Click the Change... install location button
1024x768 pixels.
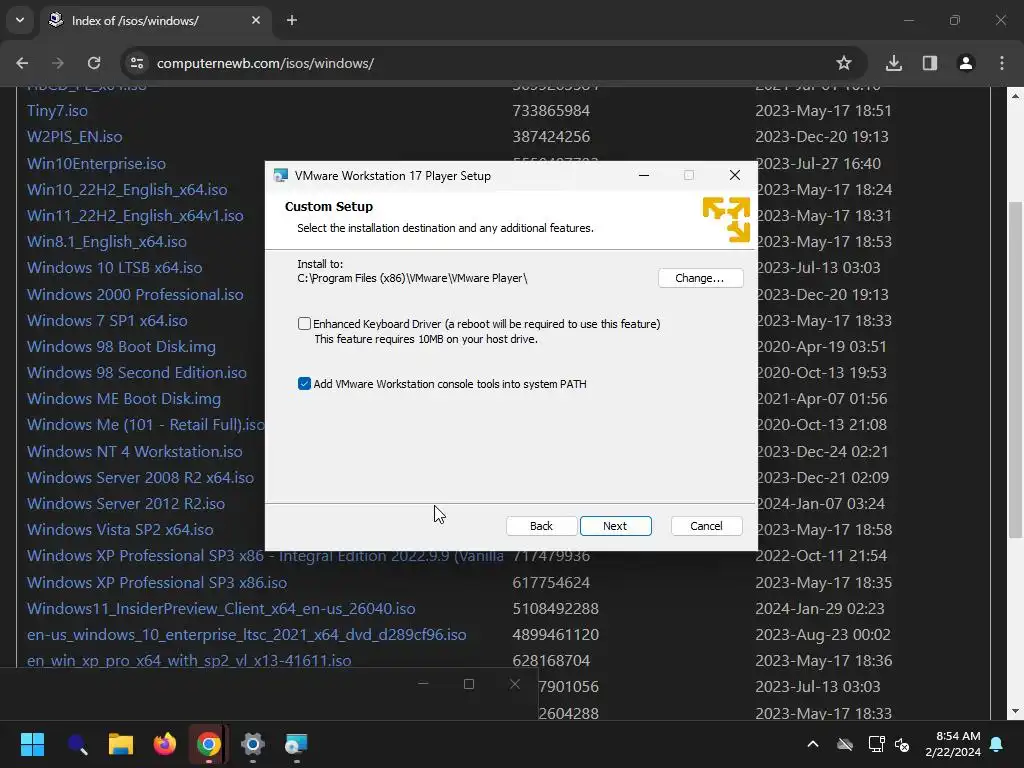700,278
